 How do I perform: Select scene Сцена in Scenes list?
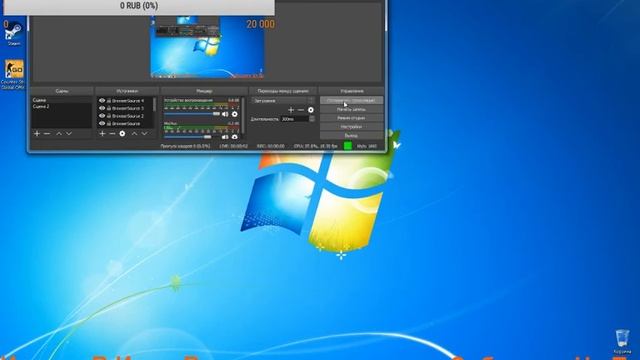click(61, 100)
